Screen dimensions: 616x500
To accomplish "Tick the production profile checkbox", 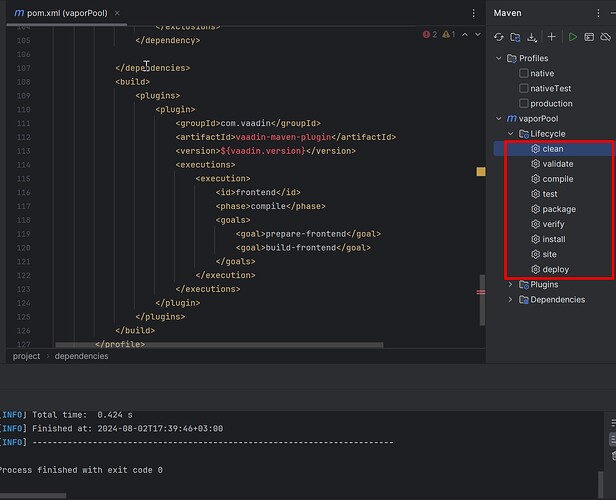I will [523, 104].
